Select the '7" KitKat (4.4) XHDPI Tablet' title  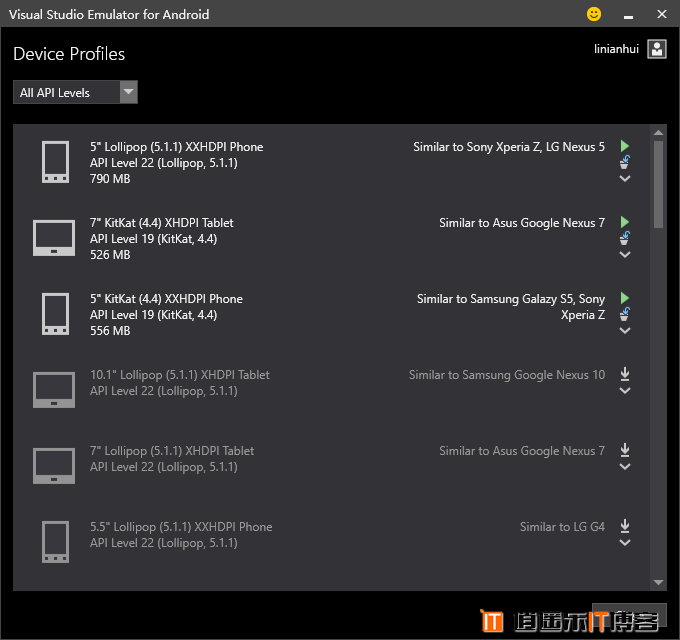tap(162, 223)
